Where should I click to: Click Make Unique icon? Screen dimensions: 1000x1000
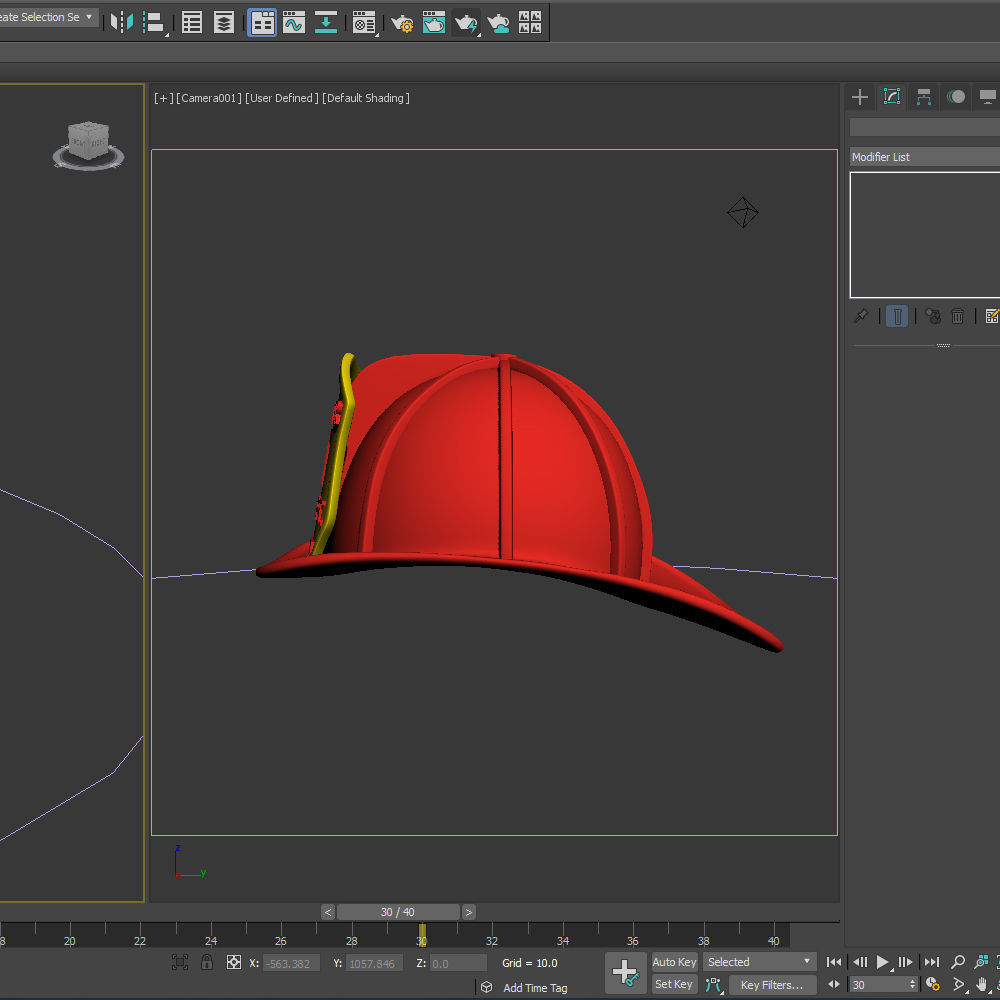click(932, 316)
